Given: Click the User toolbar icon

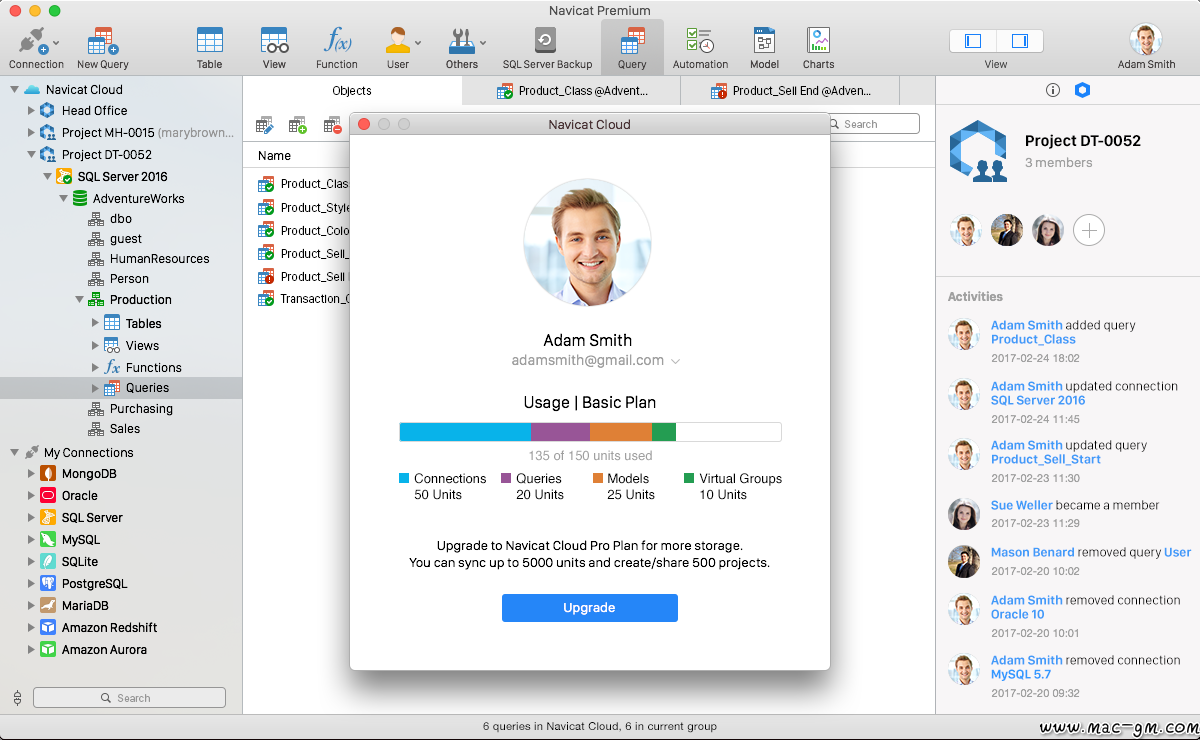Looking at the screenshot, I should [398, 40].
